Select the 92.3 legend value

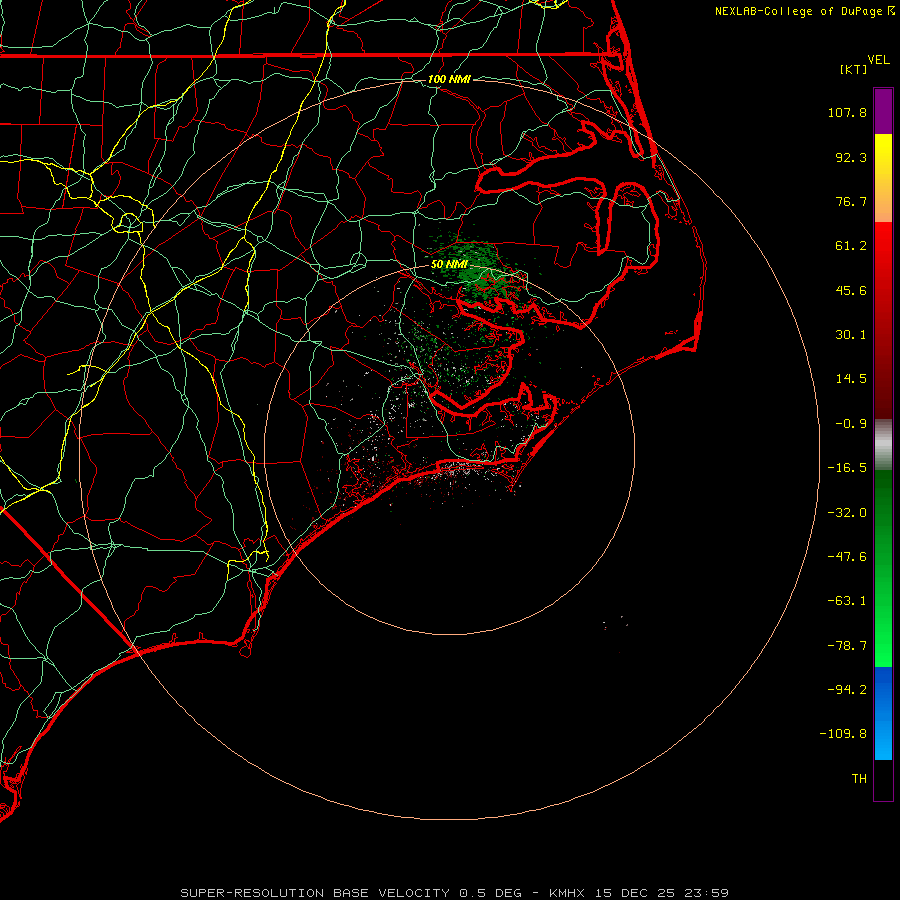851,157
